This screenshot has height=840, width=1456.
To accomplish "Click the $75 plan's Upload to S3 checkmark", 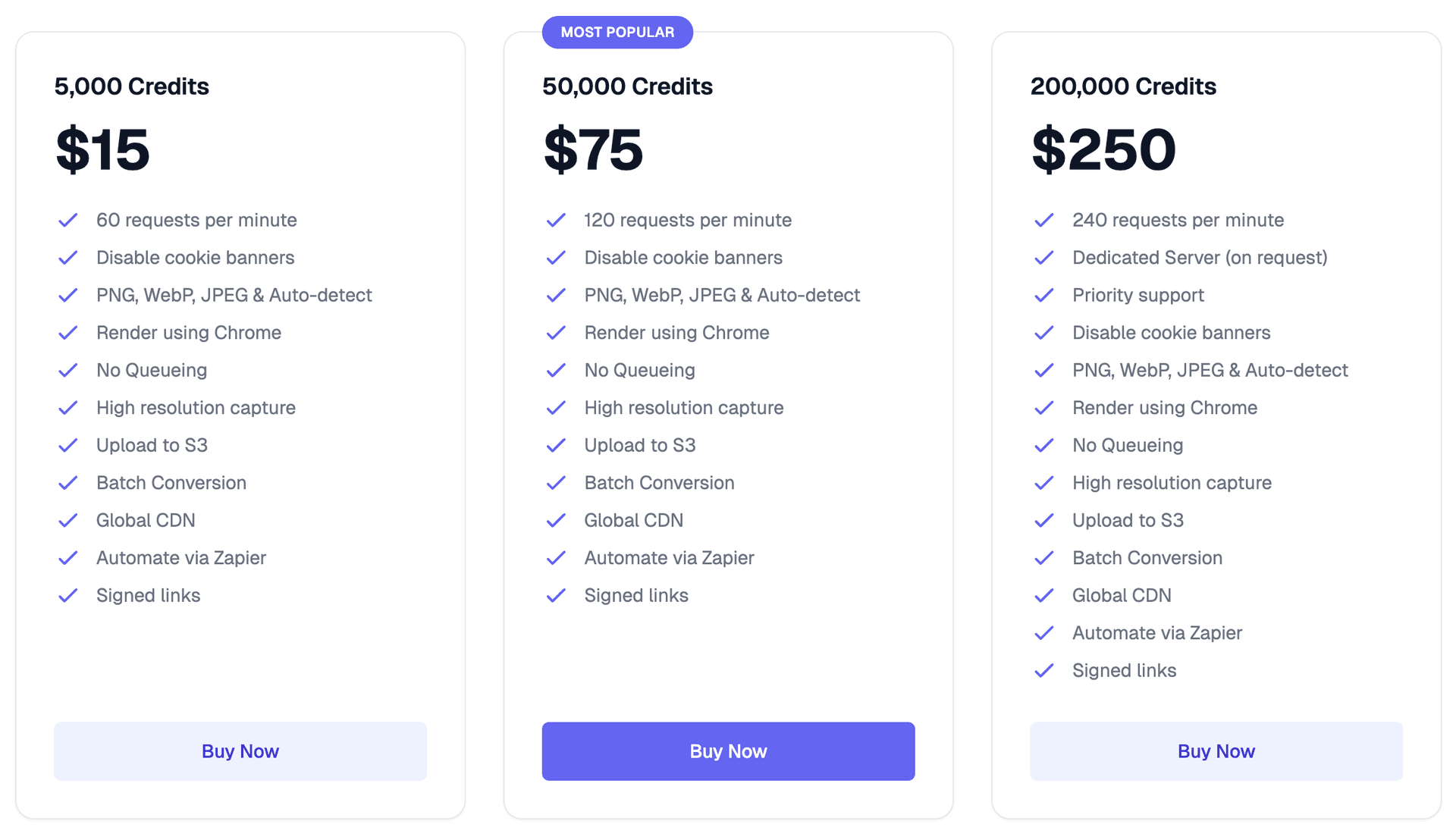I will point(556,445).
